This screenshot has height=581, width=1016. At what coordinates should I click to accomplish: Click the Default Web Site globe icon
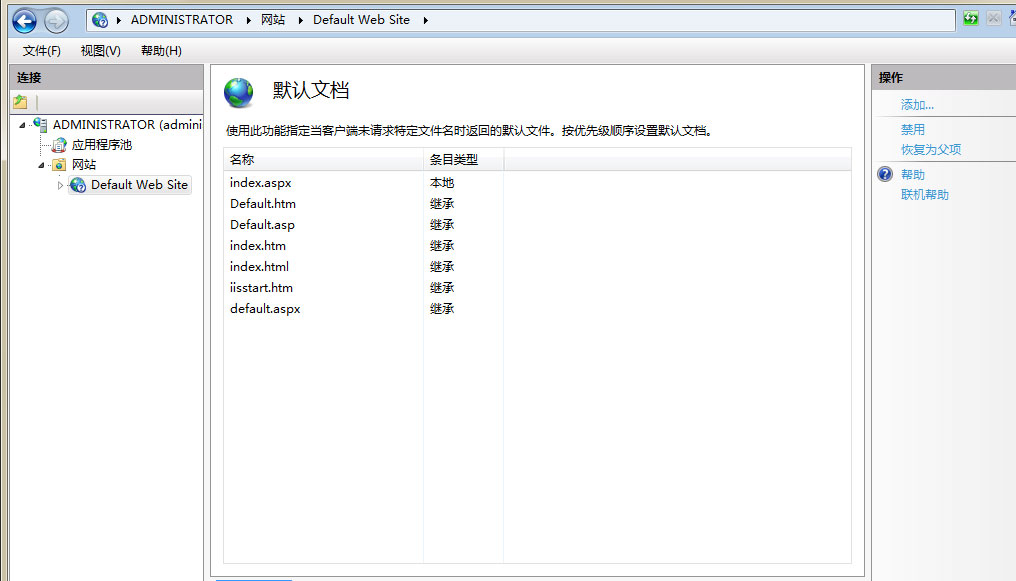click(x=78, y=185)
